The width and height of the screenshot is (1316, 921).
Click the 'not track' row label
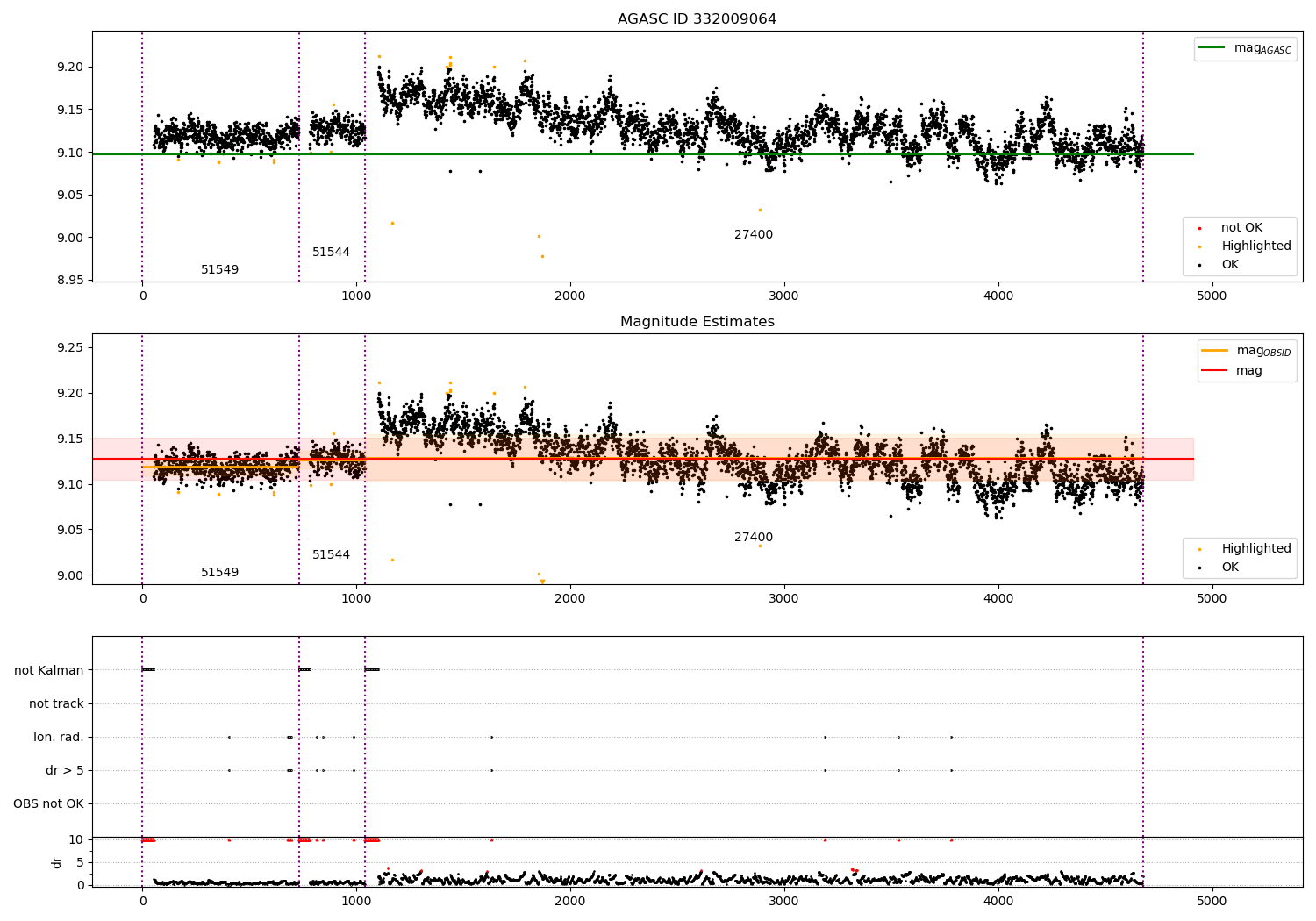(x=56, y=703)
